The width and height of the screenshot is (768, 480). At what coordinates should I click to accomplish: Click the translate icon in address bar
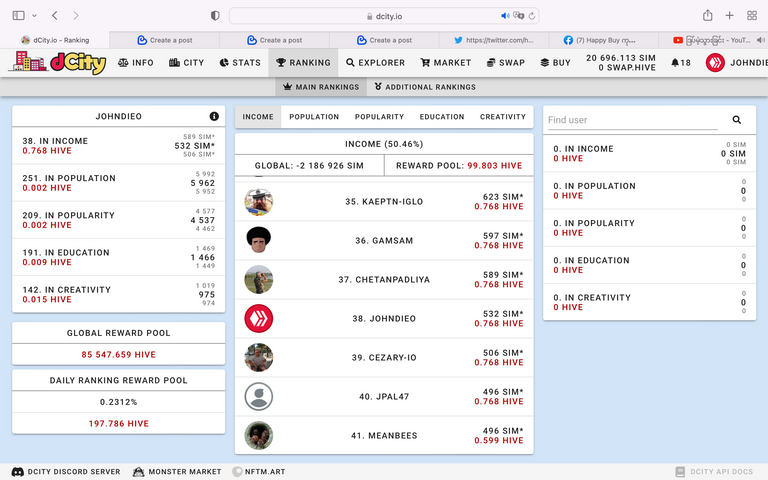519,16
